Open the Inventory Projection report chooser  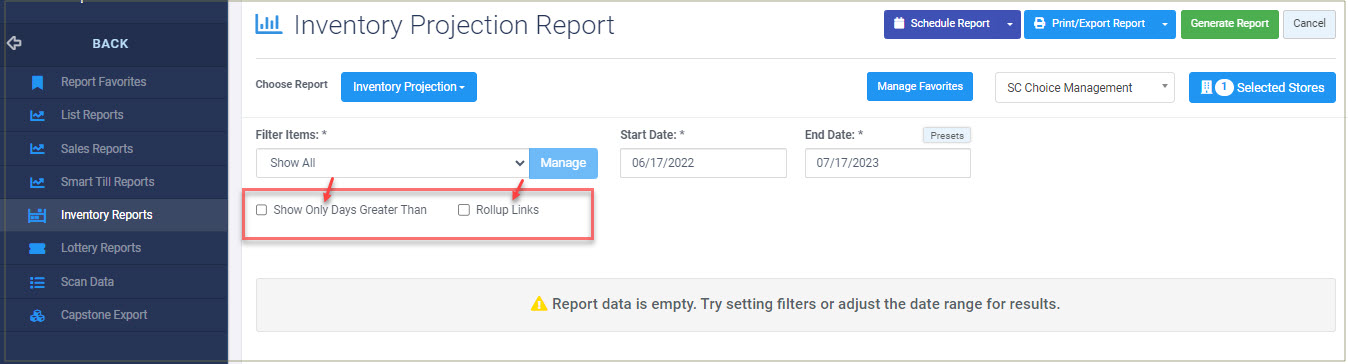[x=409, y=87]
